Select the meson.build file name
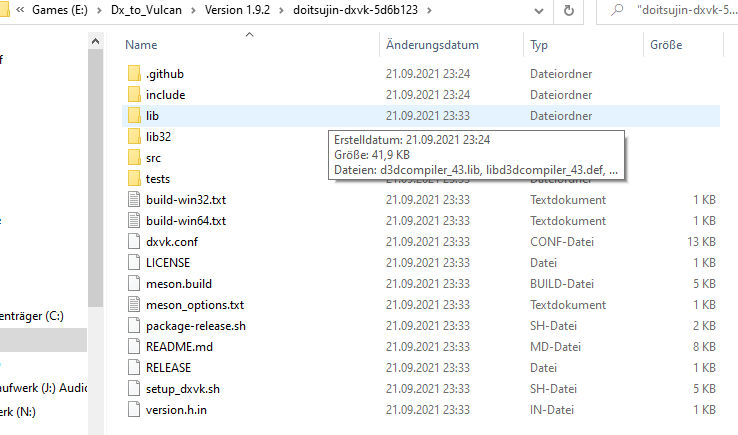 pos(179,283)
